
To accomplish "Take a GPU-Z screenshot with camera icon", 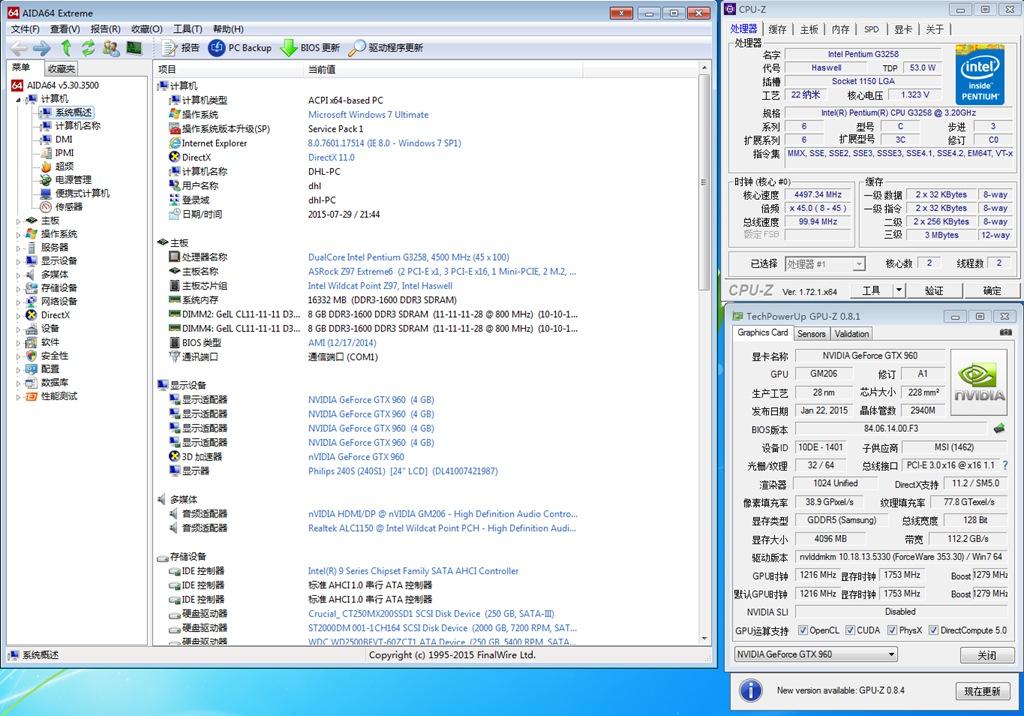I will coord(1006,333).
